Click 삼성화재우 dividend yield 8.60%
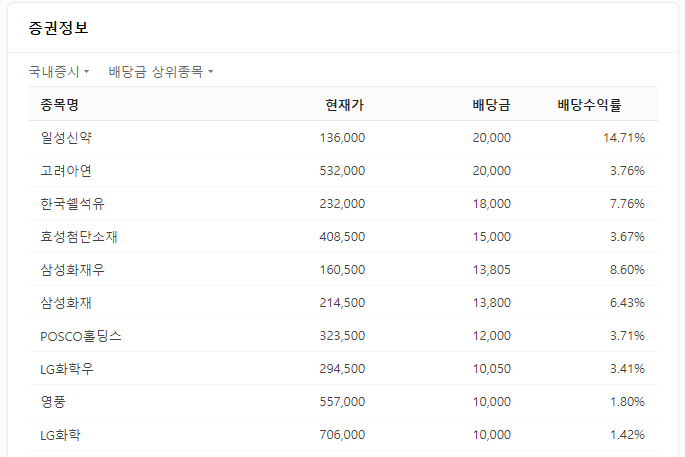 click(x=627, y=270)
